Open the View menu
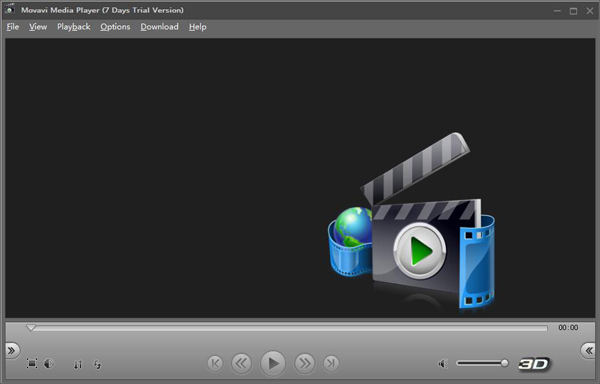 click(x=38, y=27)
